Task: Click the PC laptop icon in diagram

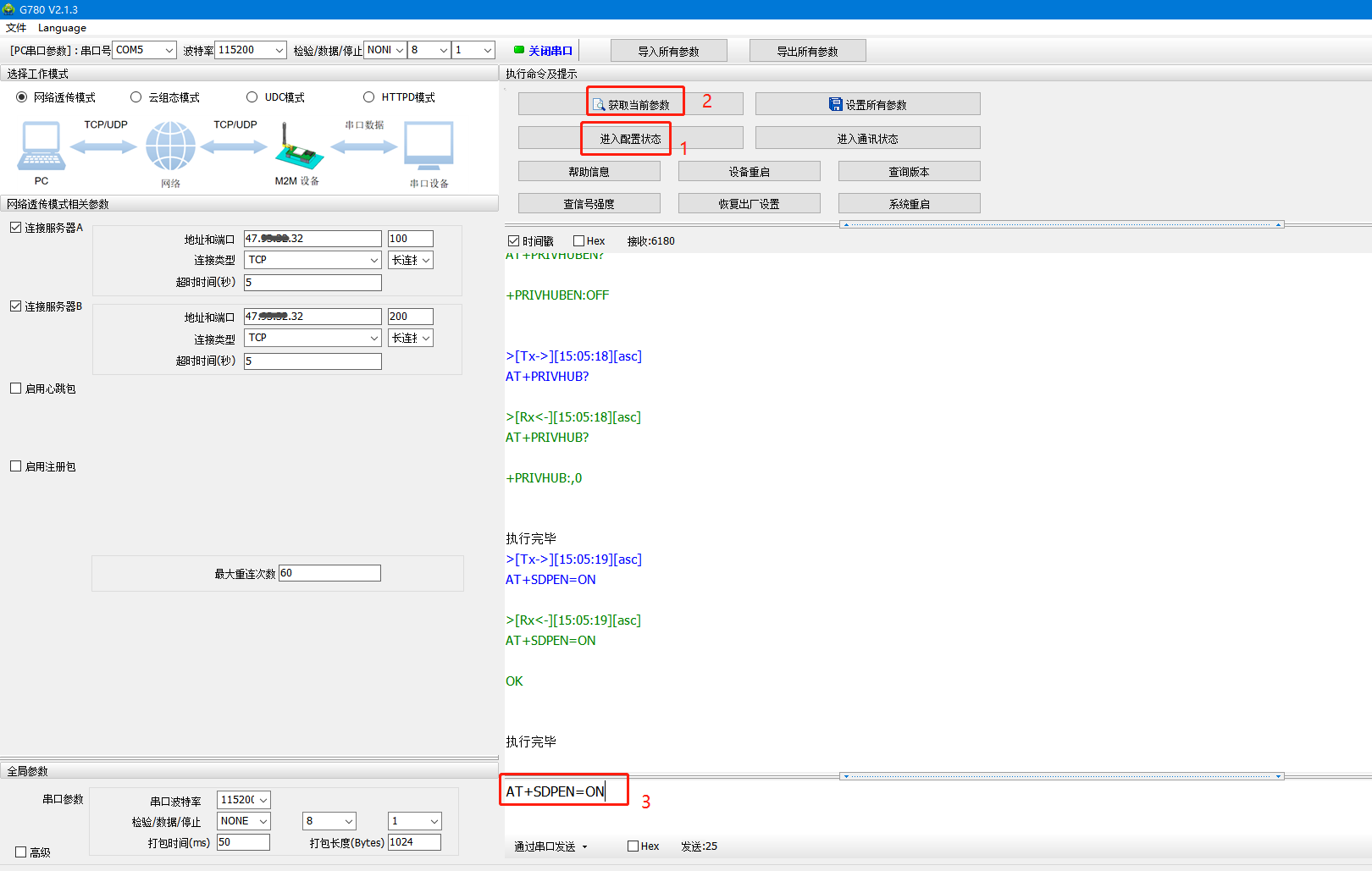Action: 41,146
